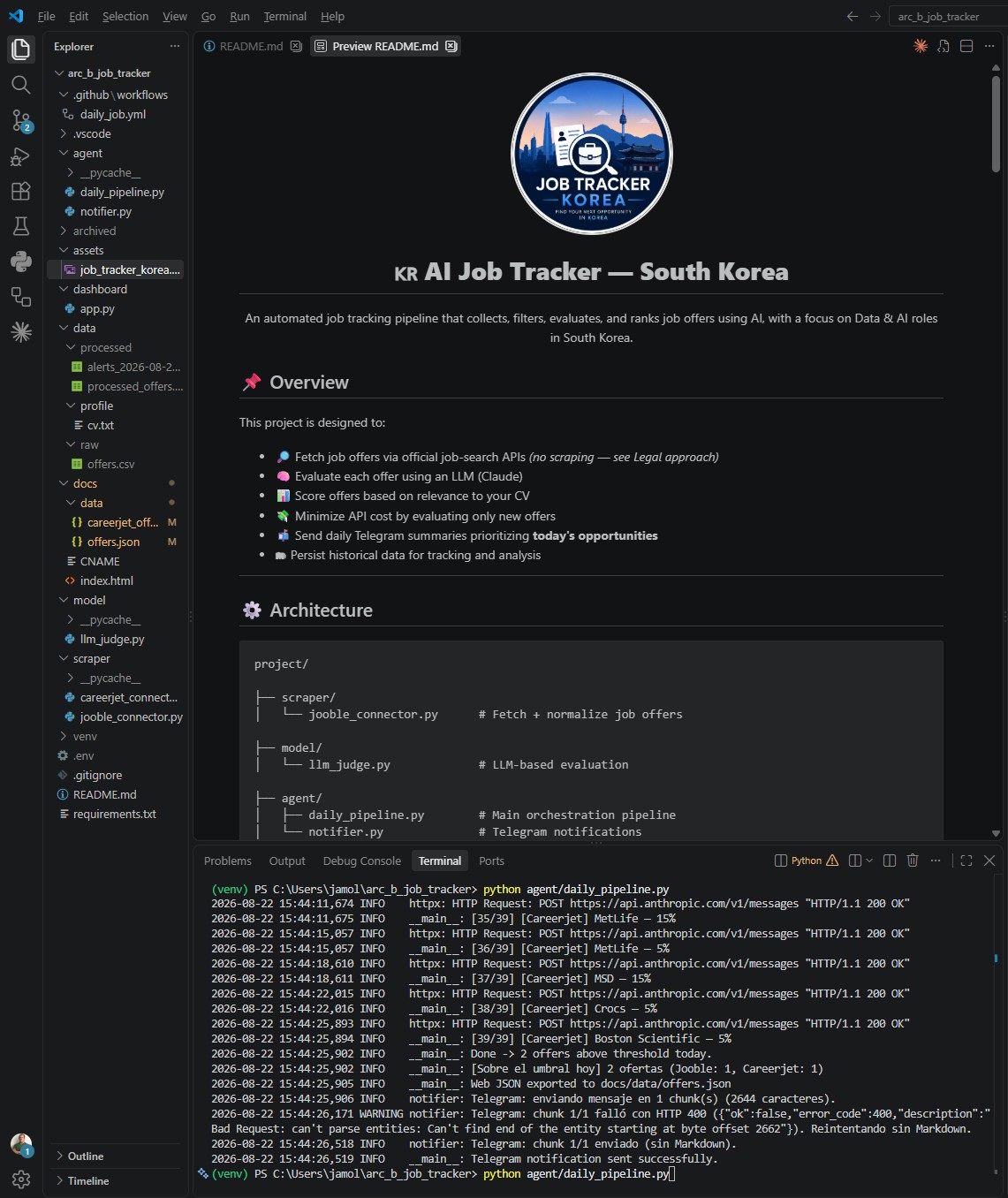Open requirements.txt file
1008x1198 pixels.
click(115, 814)
